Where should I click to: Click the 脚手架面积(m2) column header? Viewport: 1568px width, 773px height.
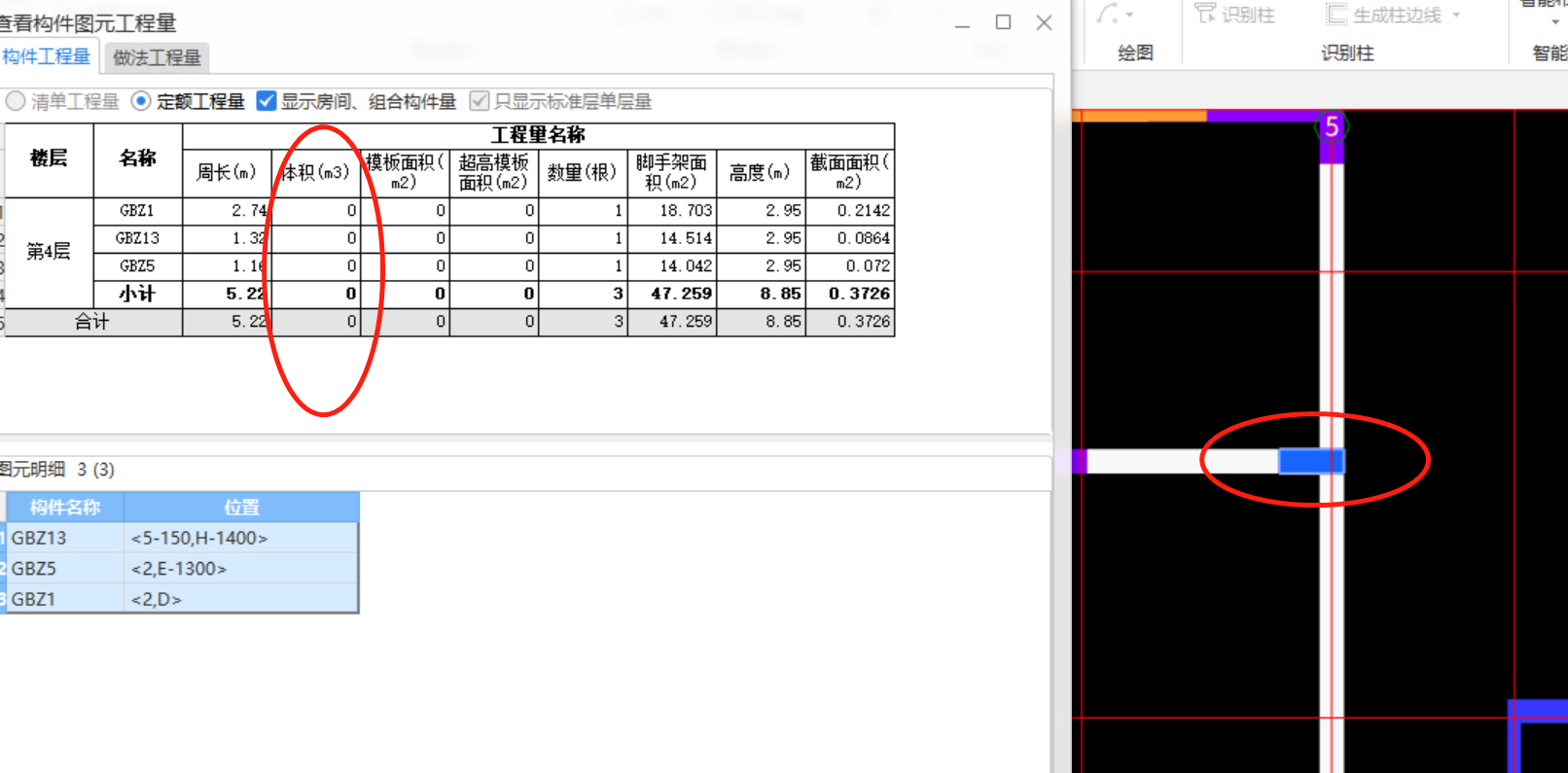click(x=672, y=173)
